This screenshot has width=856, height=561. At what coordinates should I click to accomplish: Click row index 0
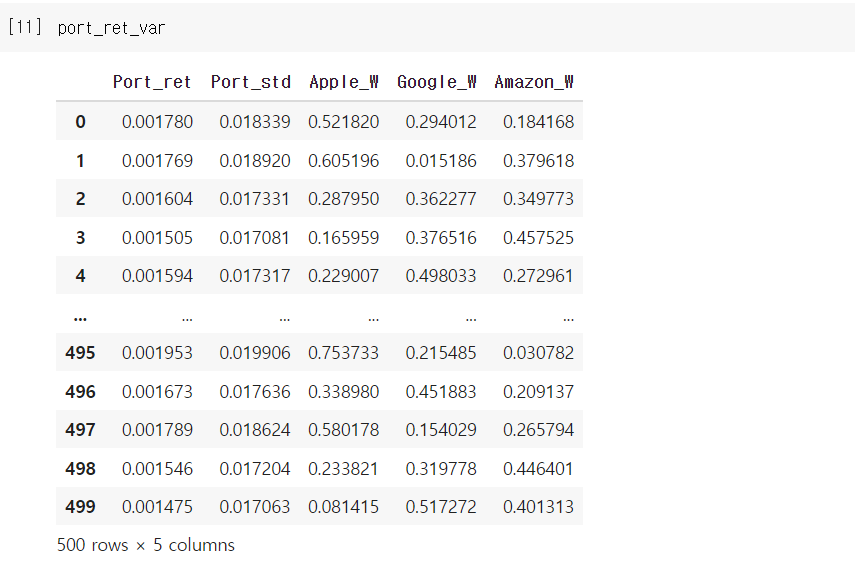click(80, 122)
